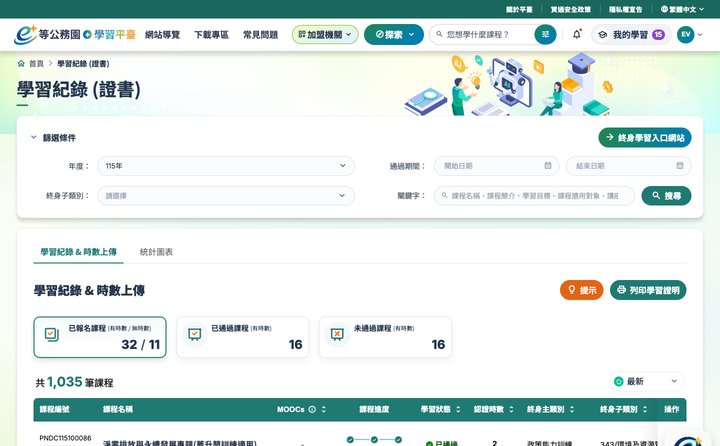Open the 最新 sort dropdown
Screen dimensions: 720x446
[647, 381]
